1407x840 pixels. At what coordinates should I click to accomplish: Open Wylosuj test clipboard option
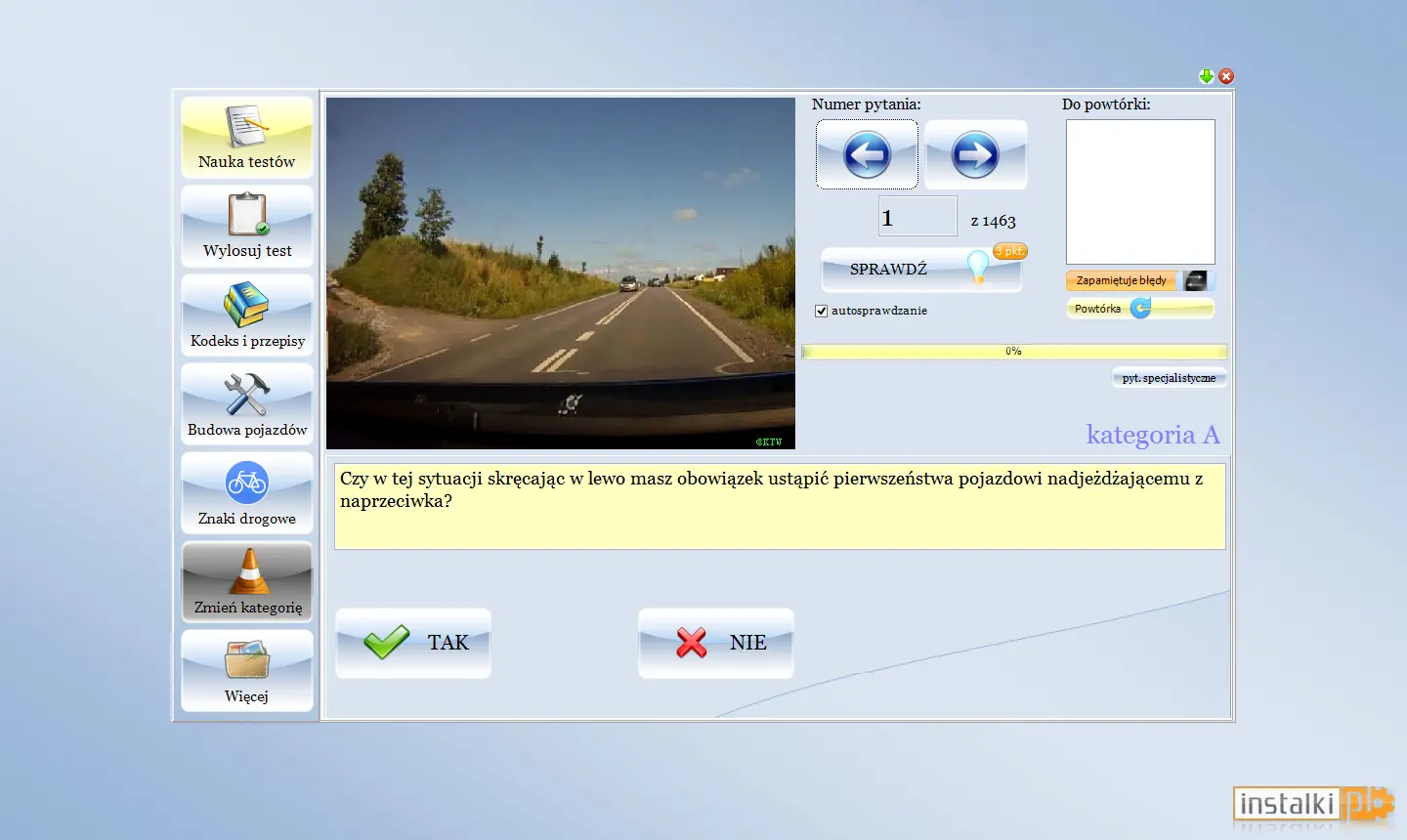(x=247, y=227)
